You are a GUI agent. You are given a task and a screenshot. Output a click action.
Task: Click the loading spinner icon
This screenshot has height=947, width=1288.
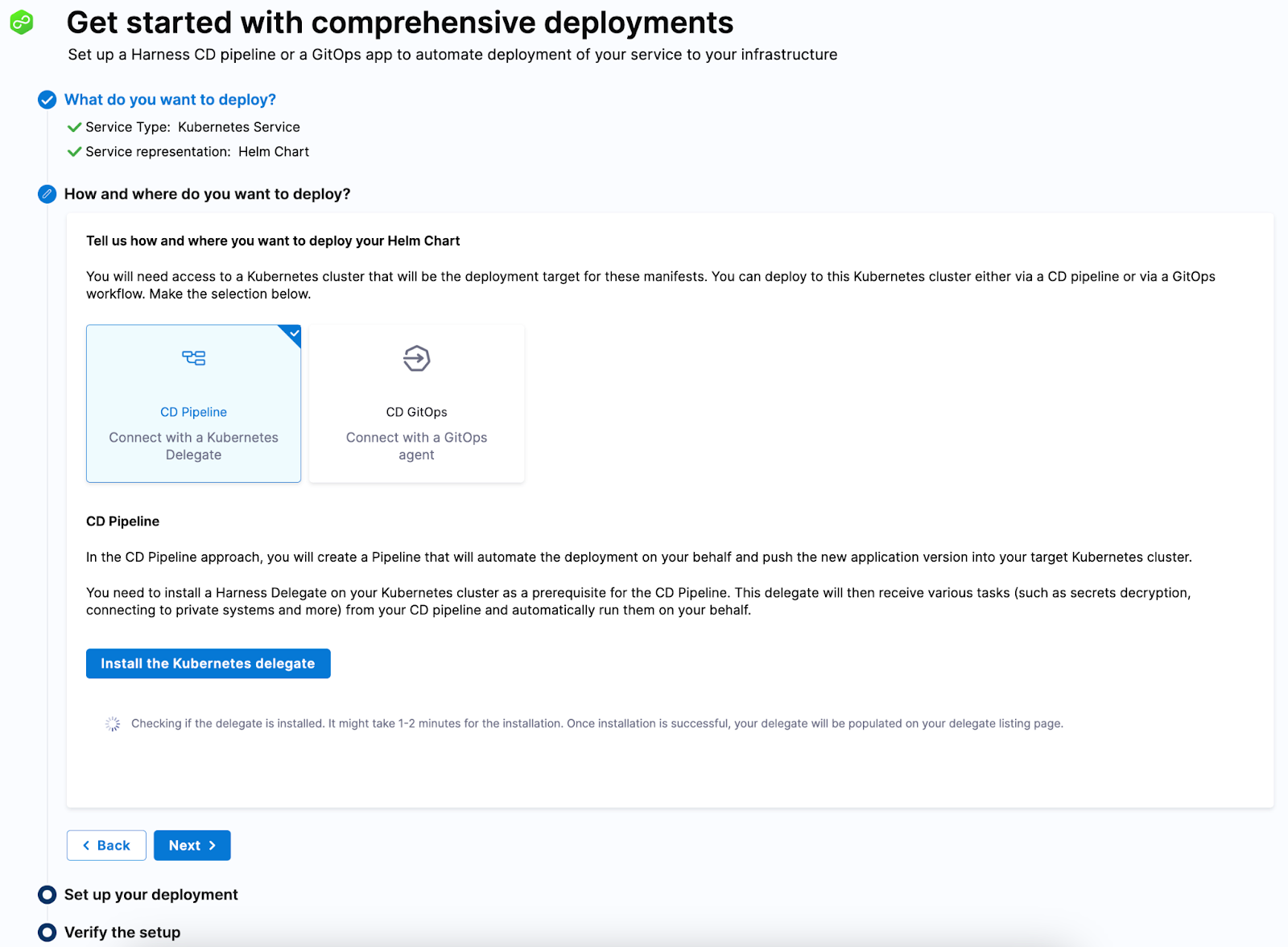(113, 724)
